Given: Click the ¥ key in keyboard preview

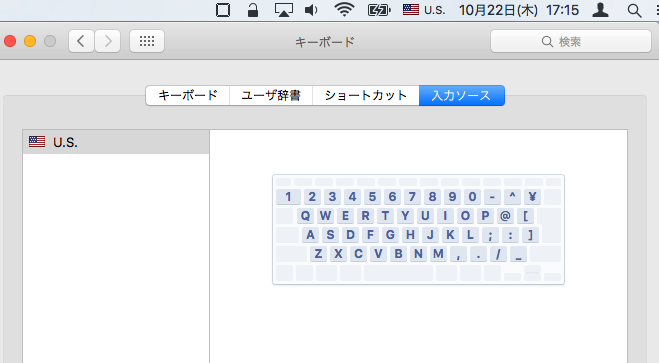Looking at the screenshot, I should [532, 197].
